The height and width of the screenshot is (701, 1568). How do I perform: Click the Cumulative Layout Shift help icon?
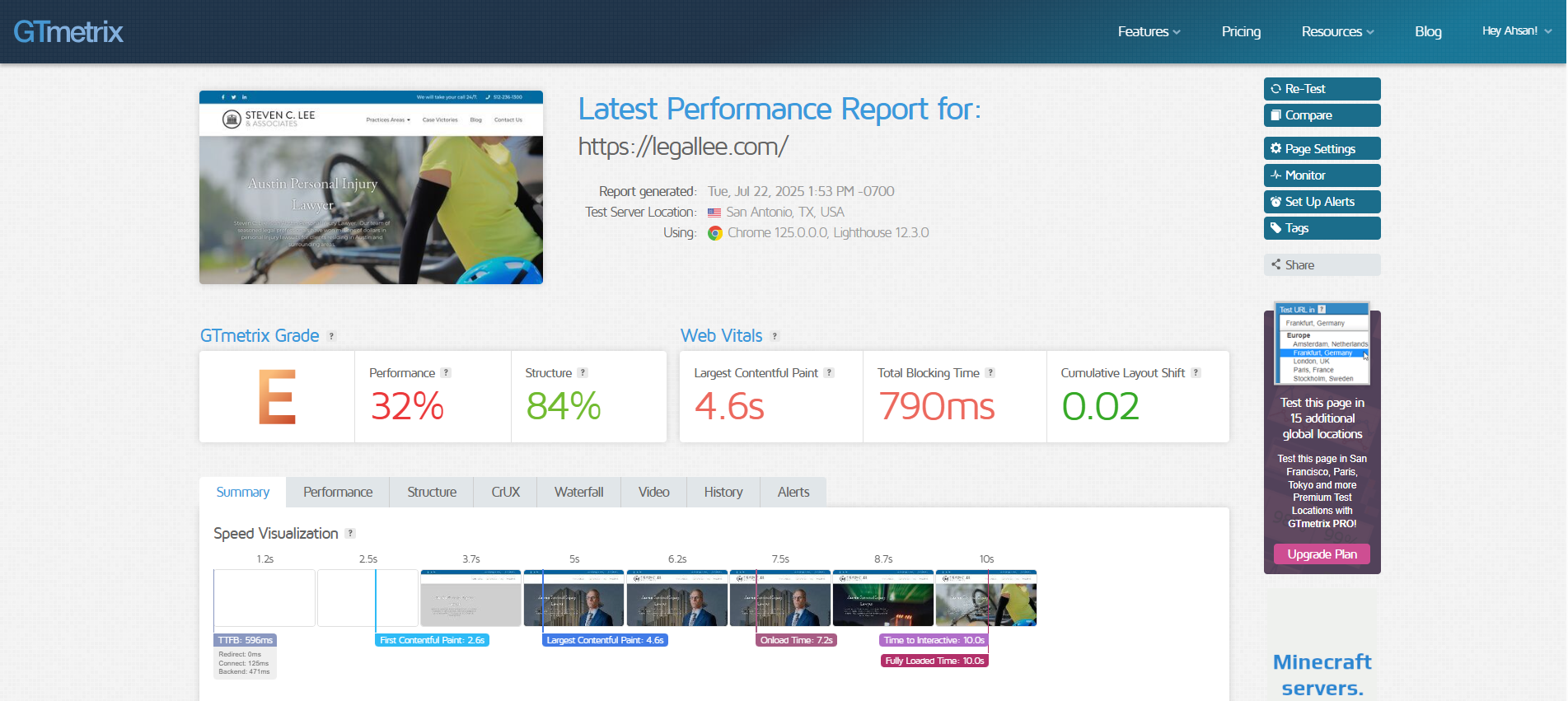pos(1196,373)
